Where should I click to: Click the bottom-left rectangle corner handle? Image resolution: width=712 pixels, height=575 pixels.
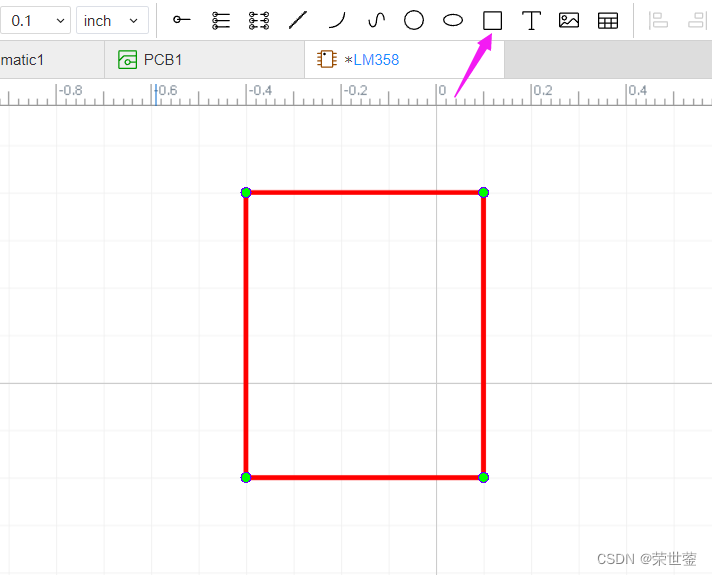pos(246,477)
